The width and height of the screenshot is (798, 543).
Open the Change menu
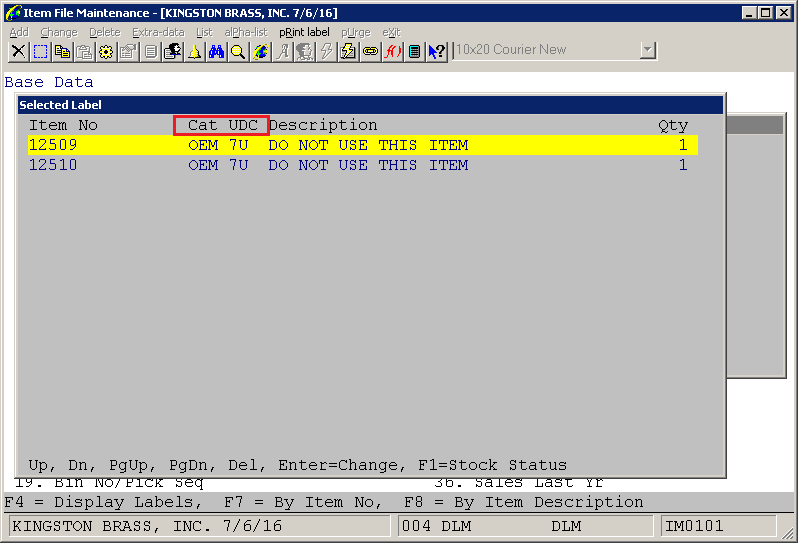pyautogui.click(x=59, y=32)
